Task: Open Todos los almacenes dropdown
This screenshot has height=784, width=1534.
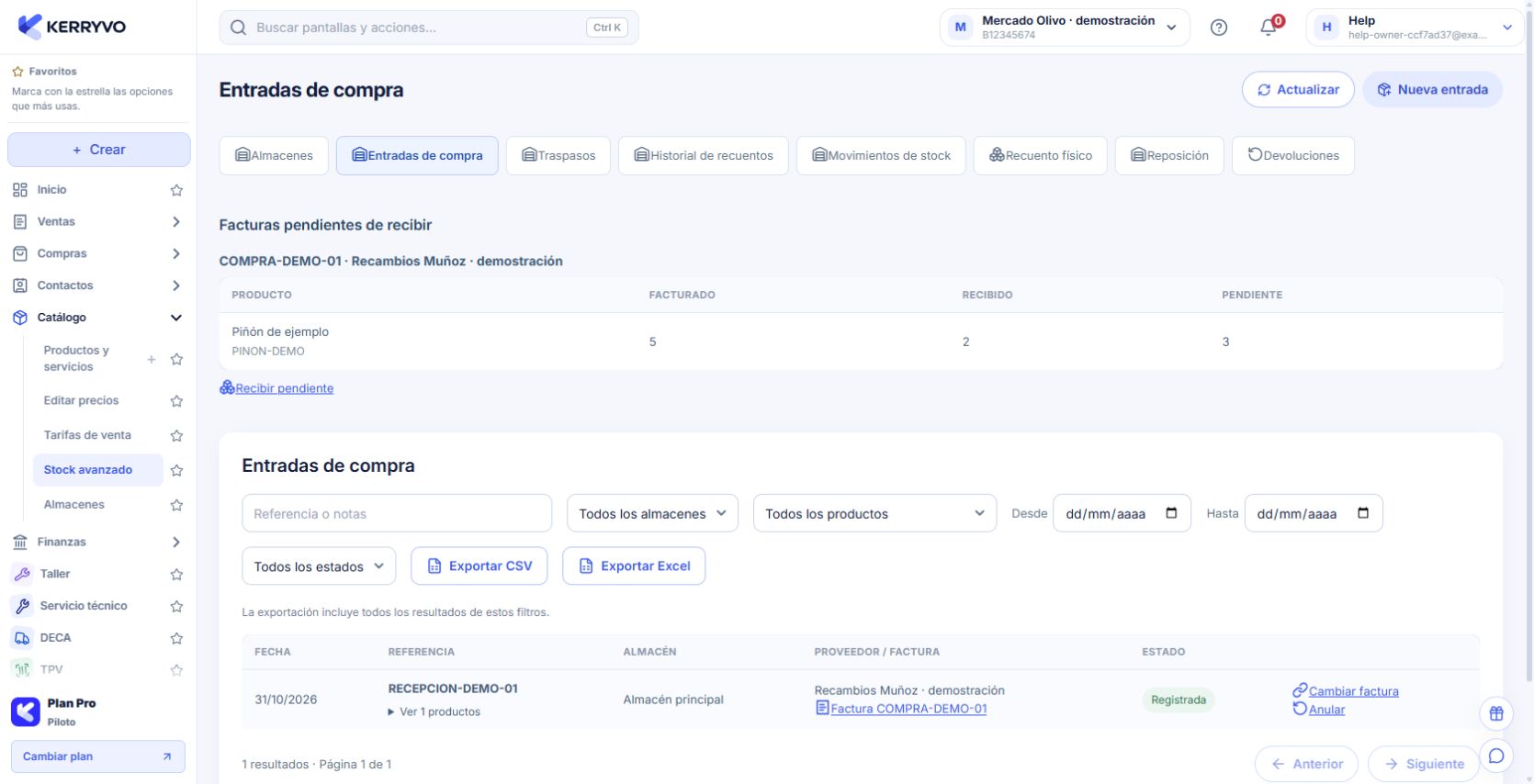Action: (652, 513)
